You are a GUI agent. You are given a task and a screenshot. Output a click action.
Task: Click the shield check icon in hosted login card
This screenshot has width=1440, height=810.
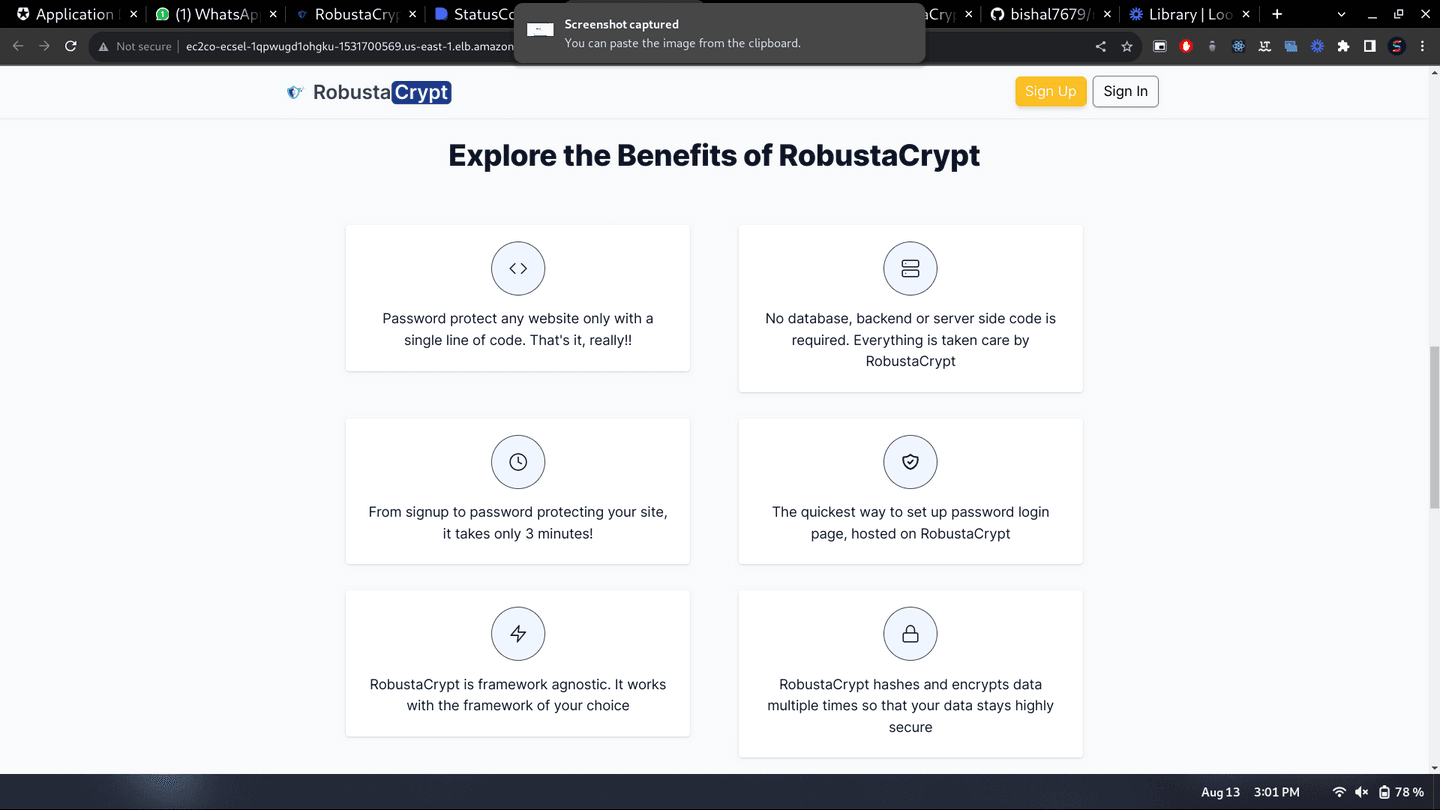(x=910, y=462)
